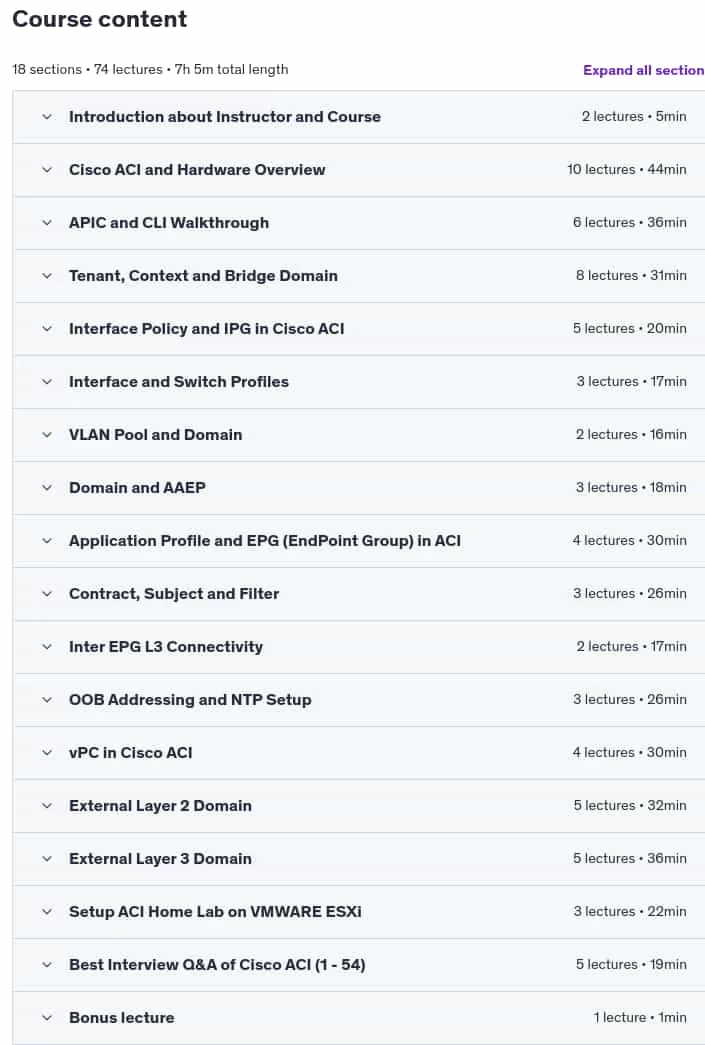Expand Contract, Subject and Filter chevron
705x1045 pixels.
(47, 594)
